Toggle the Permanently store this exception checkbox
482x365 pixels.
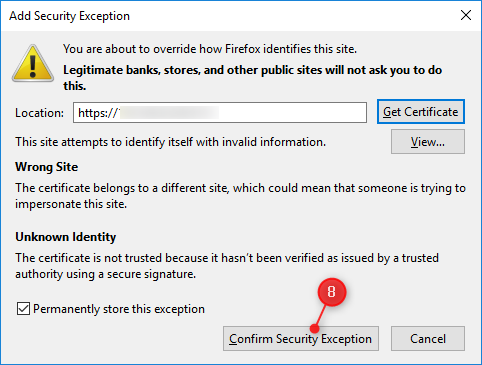(23, 309)
